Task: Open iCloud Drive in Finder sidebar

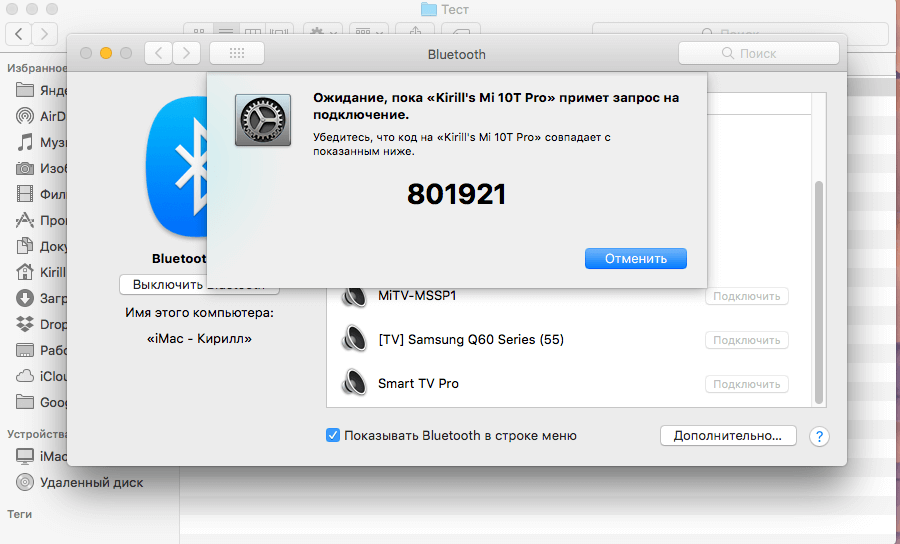Action: coord(40,376)
